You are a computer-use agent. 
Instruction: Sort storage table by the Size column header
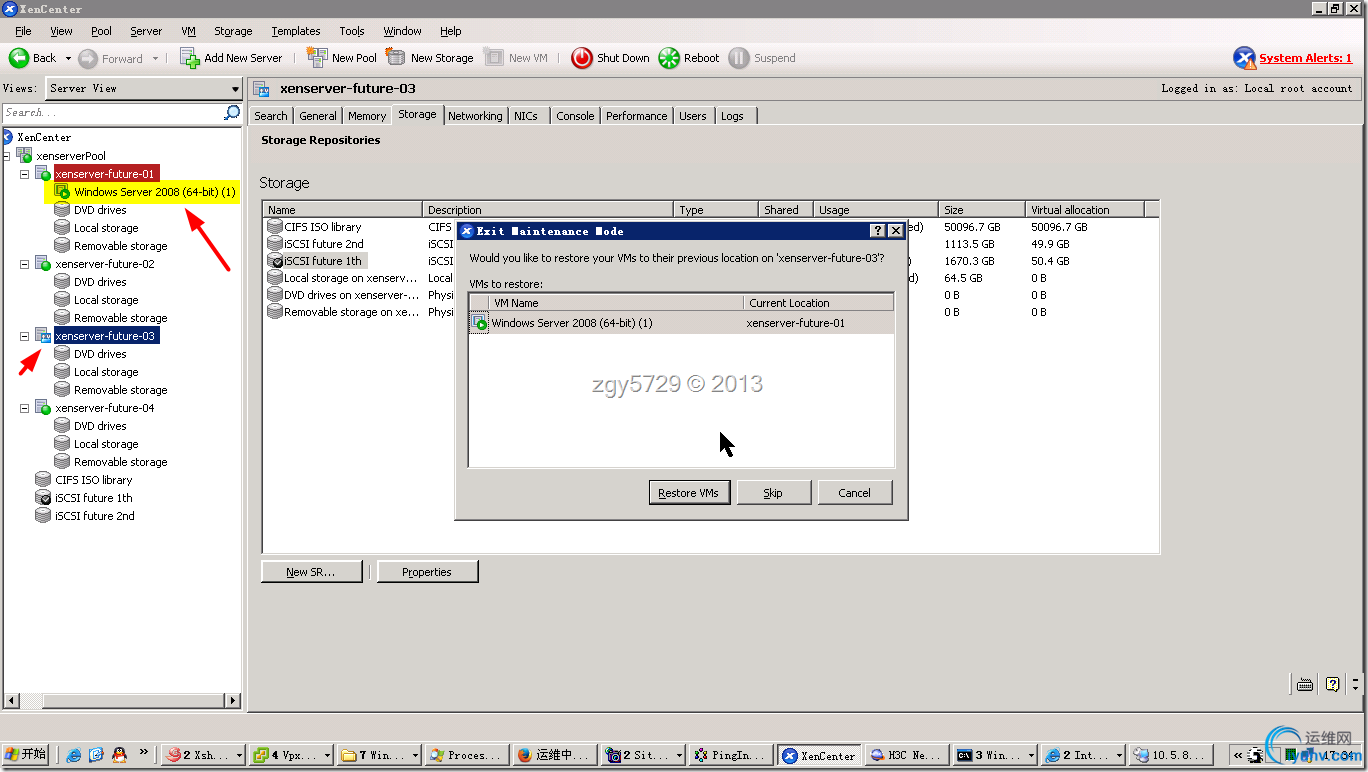[983, 210]
